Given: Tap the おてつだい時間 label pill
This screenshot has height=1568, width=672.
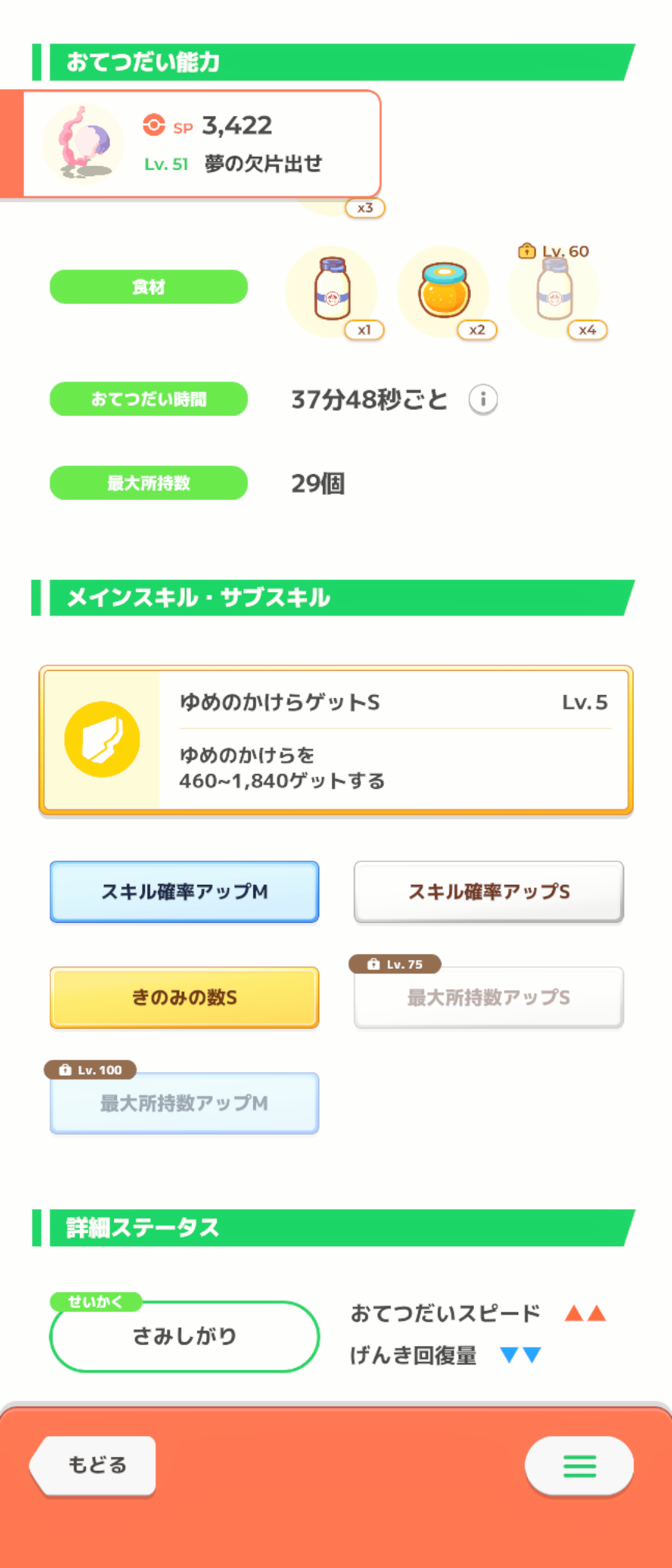Looking at the screenshot, I should click(x=149, y=399).
